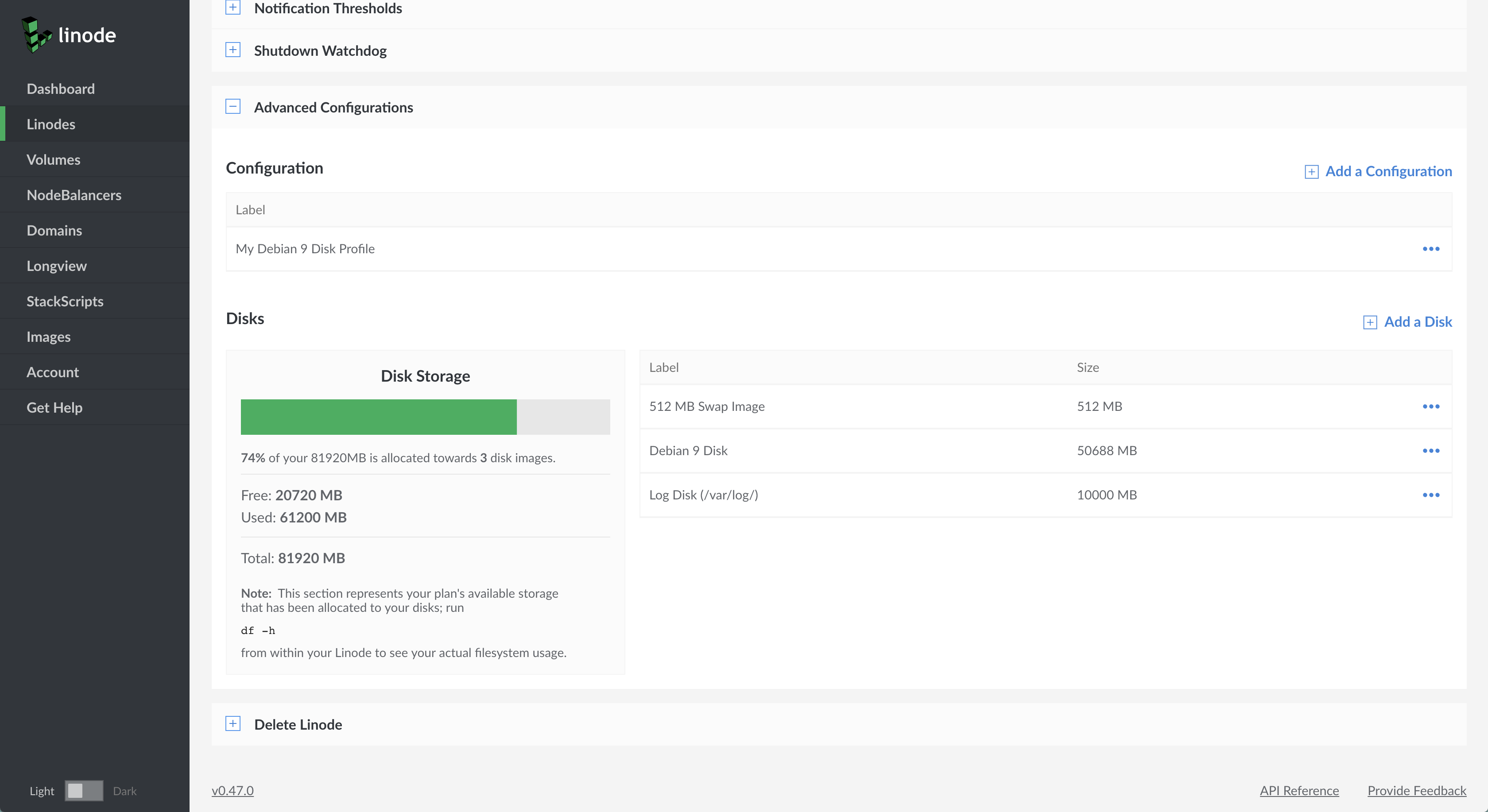1488x812 pixels.
Task: Open actions menu for Debian 9 Disk
Action: [1430, 451]
